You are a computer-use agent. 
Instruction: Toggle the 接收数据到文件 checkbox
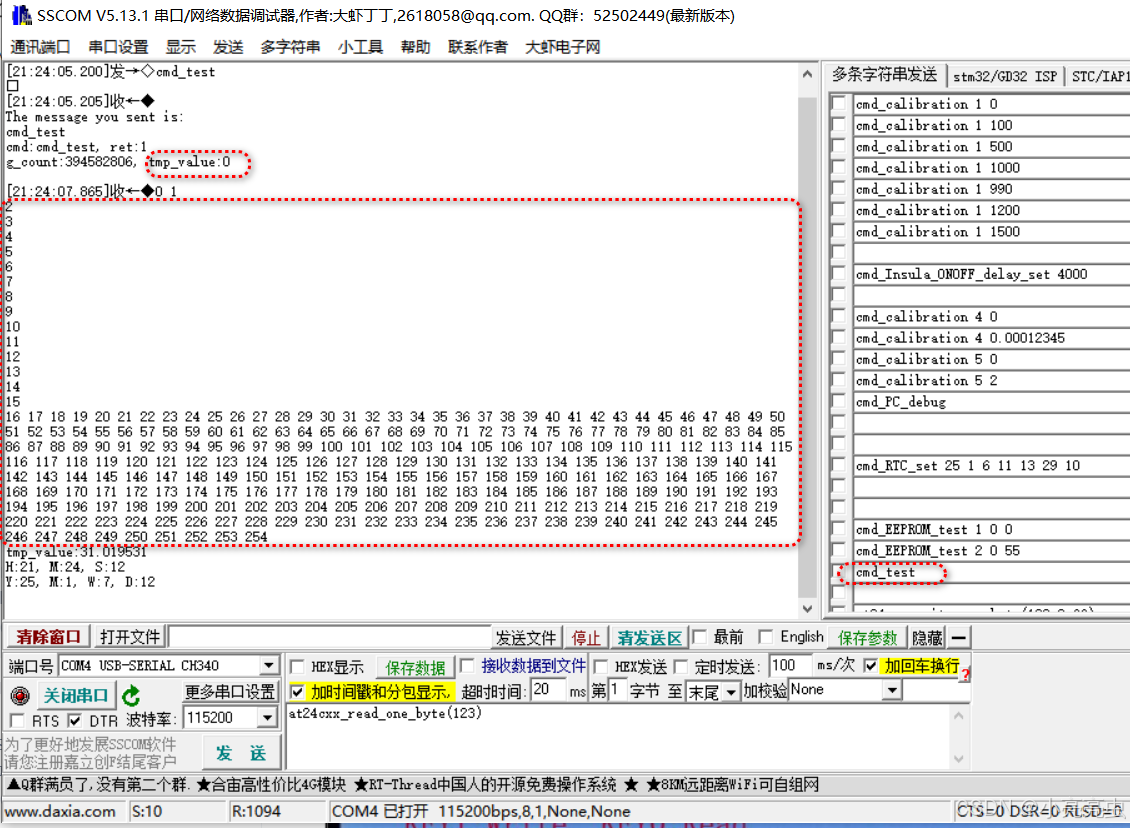pos(466,665)
